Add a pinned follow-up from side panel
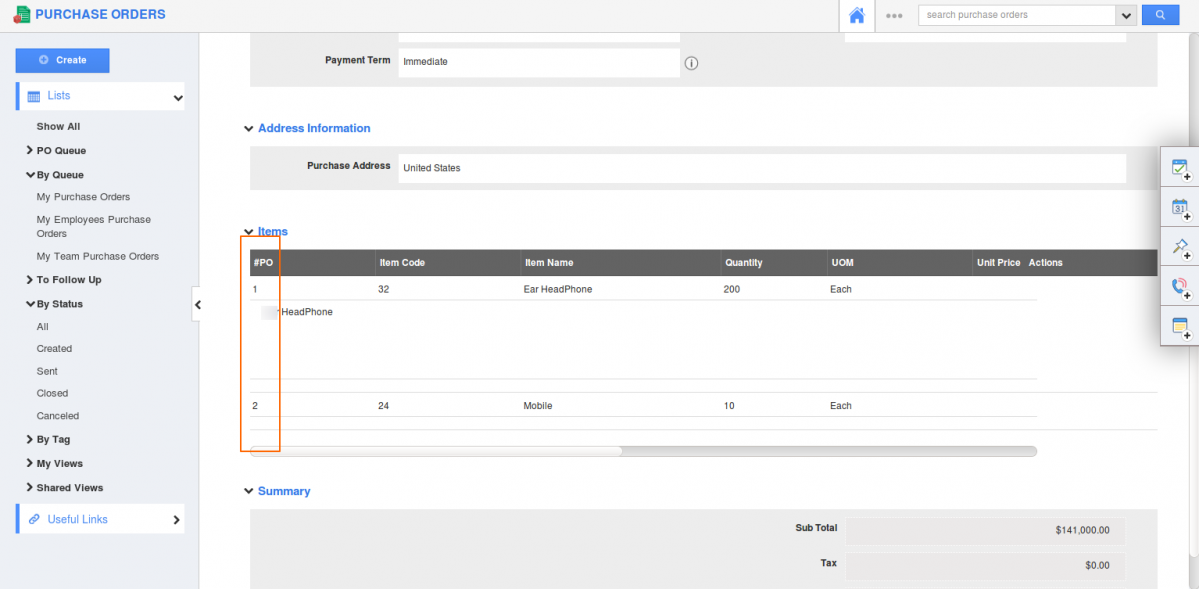Viewport: 1199px width, 589px height. 1180,247
